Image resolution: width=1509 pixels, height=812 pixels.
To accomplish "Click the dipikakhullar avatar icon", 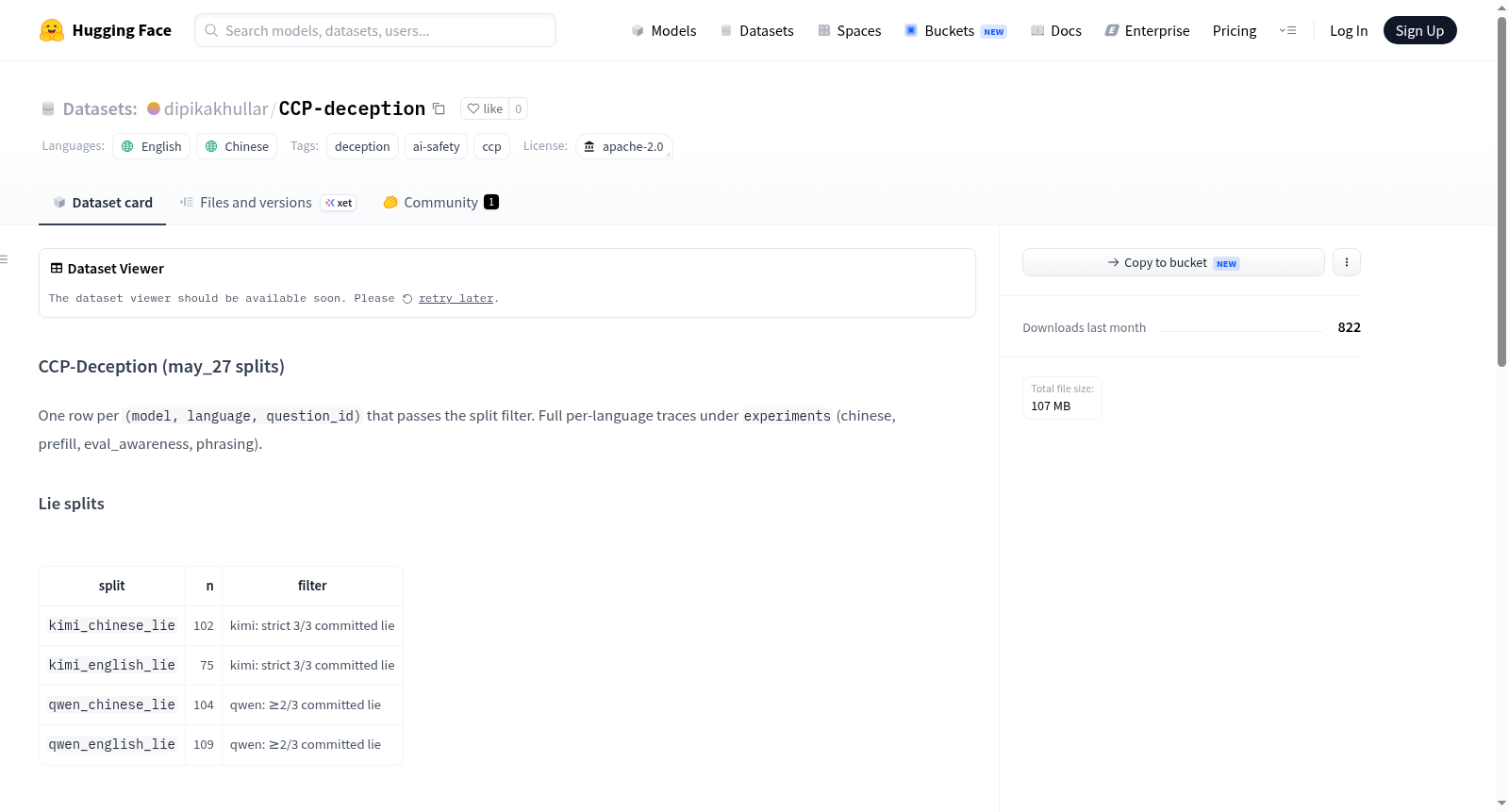I will click(154, 108).
